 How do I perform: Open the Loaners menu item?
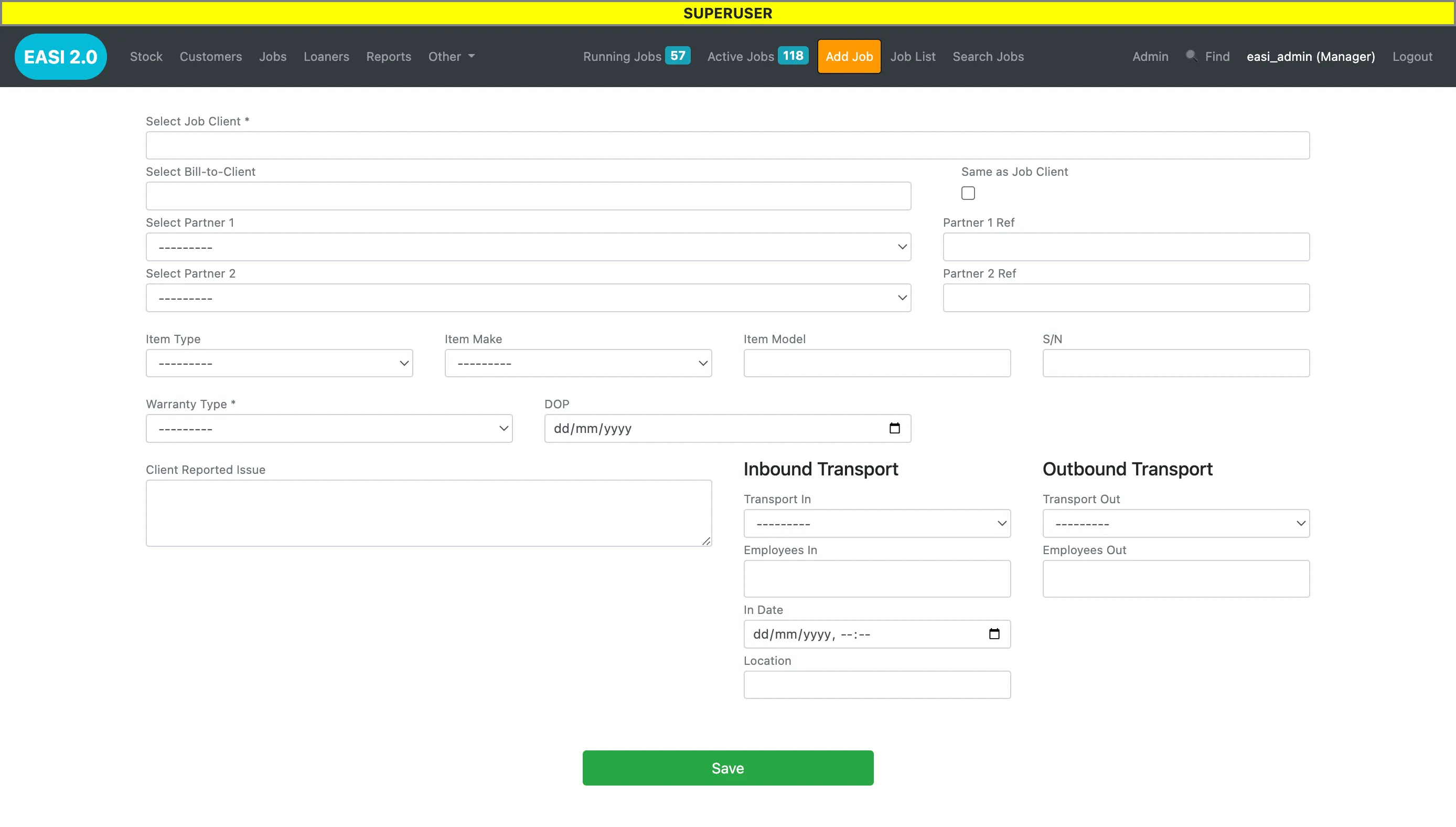pyautogui.click(x=326, y=56)
